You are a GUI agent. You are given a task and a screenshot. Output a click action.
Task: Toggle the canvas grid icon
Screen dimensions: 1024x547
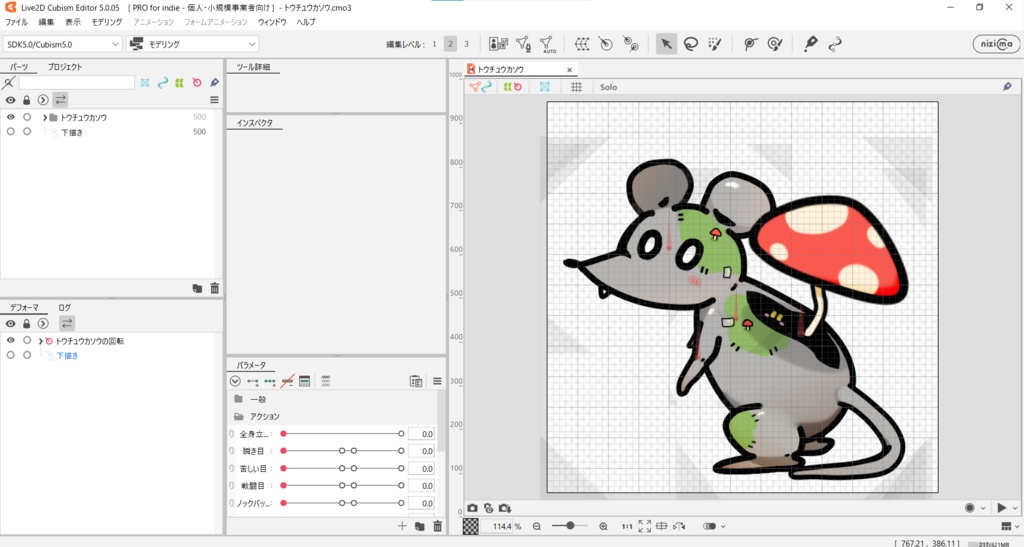click(576, 87)
